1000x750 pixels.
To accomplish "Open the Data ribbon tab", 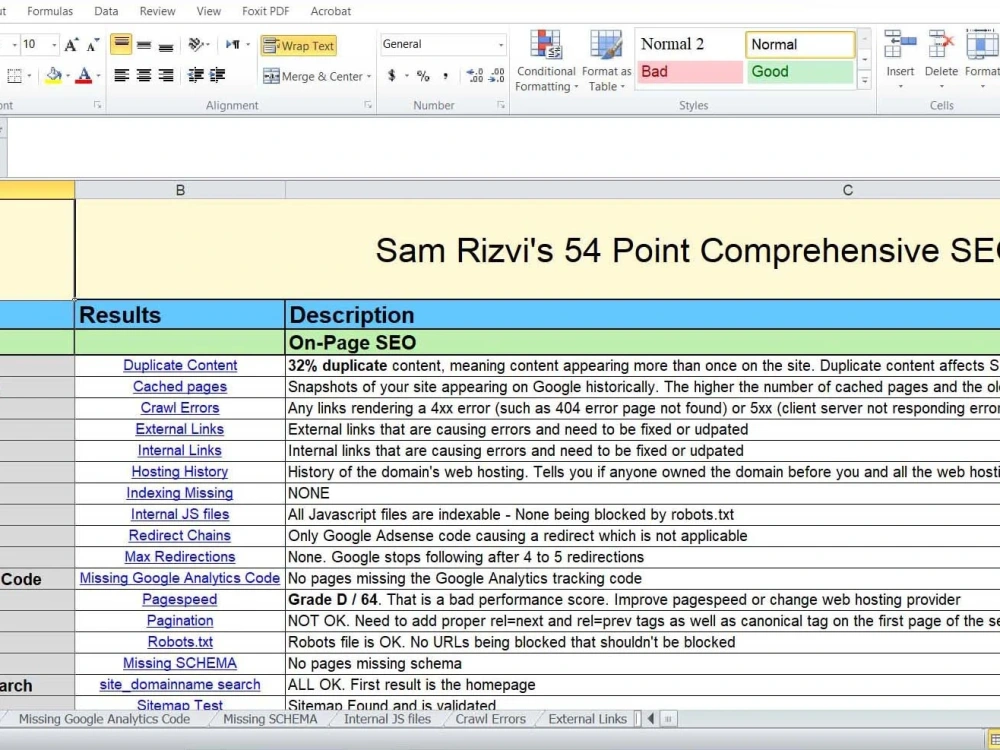I will point(106,11).
